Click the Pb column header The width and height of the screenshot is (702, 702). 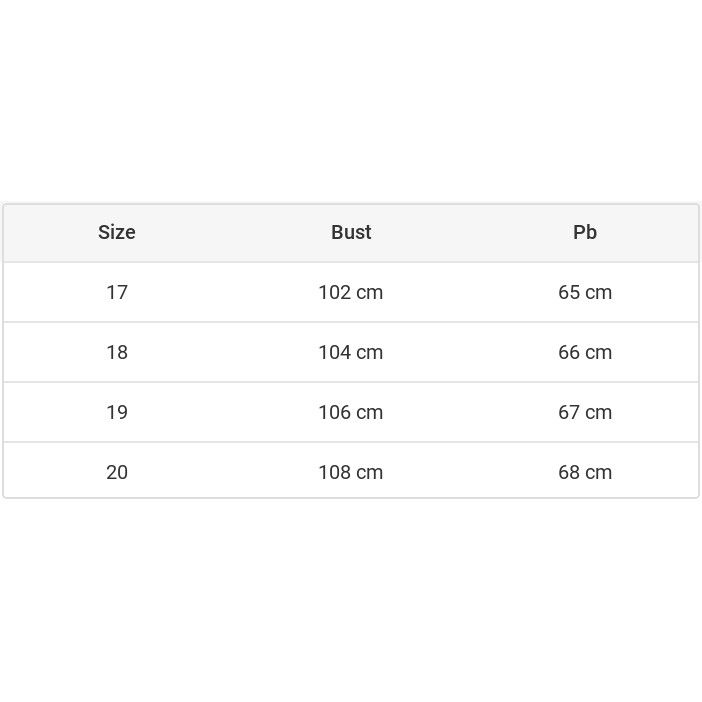[585, 232]
